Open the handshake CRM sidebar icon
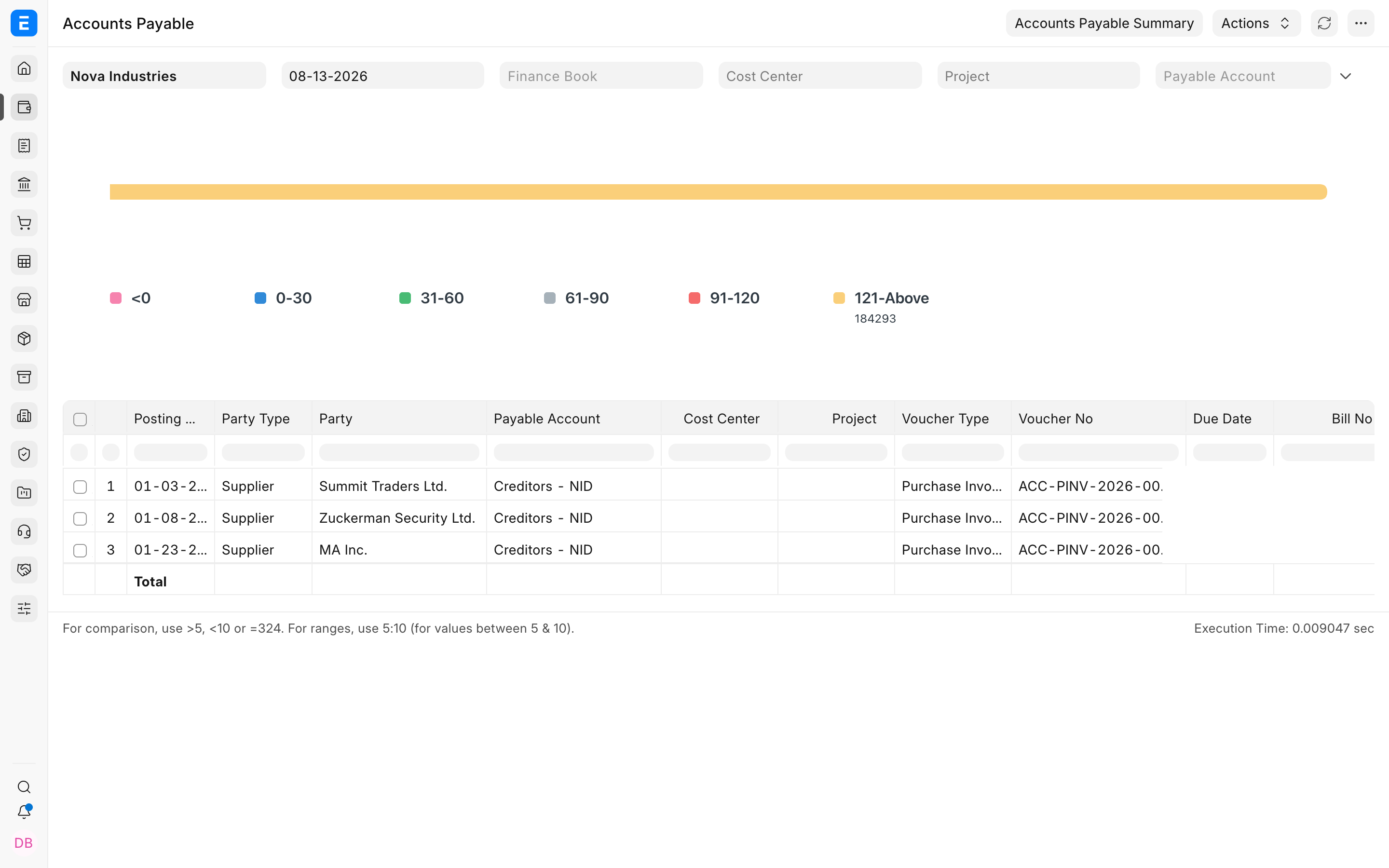 pos(24,570)
